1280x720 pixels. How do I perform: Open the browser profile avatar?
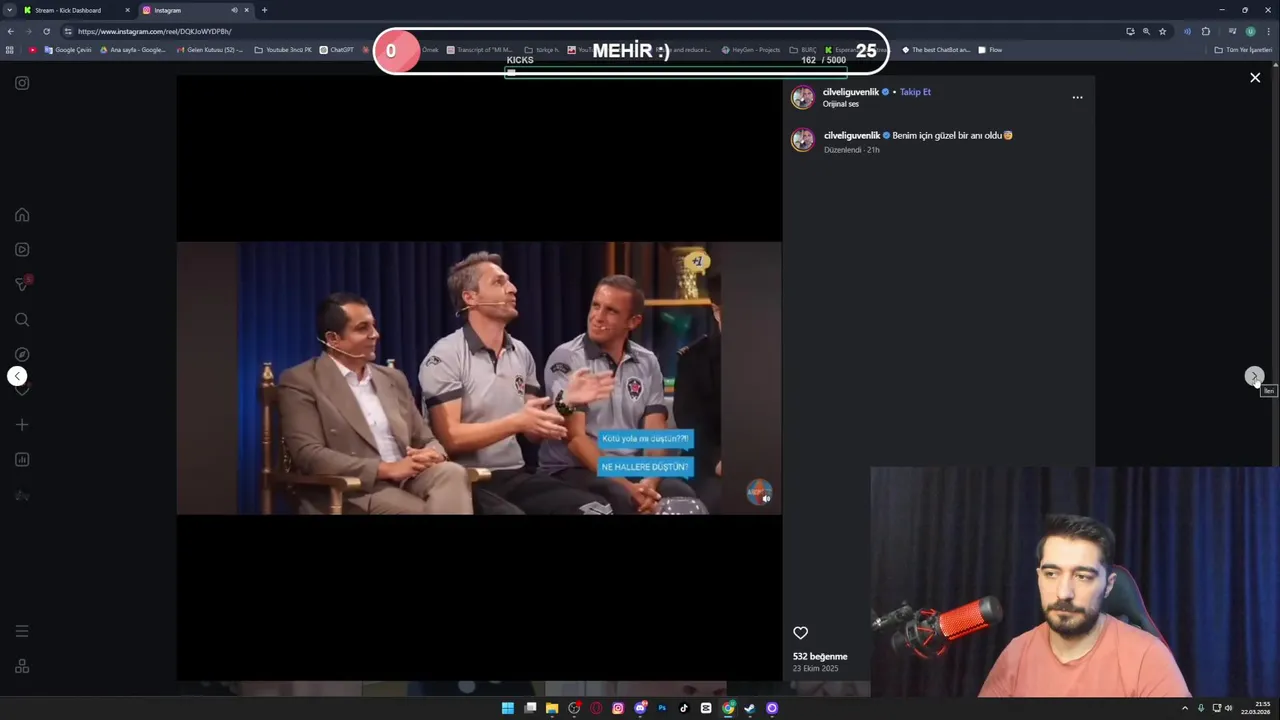click(x=1250, y=31)
